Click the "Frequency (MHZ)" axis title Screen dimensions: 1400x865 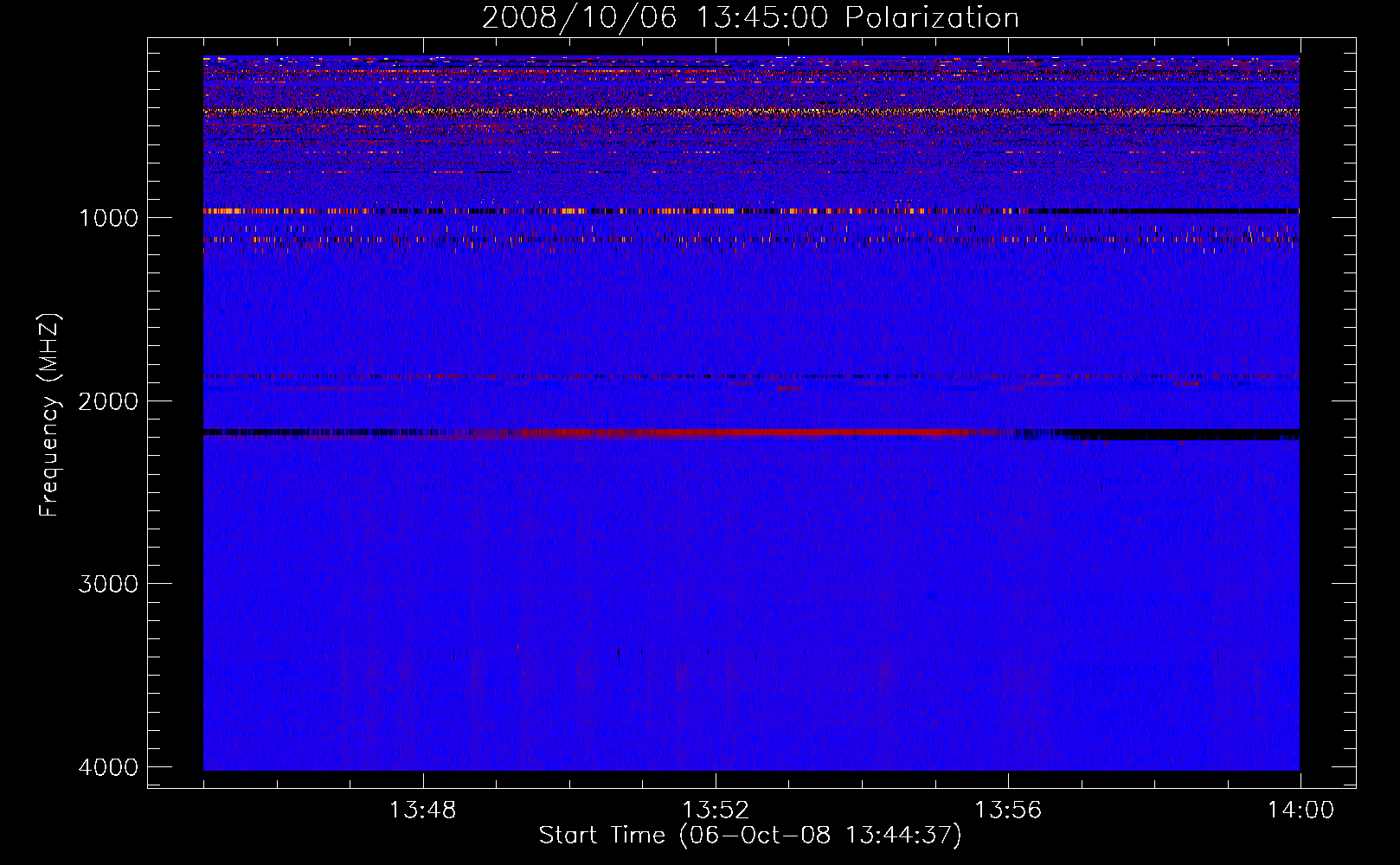pyautogui.click(x=50, y=414)
